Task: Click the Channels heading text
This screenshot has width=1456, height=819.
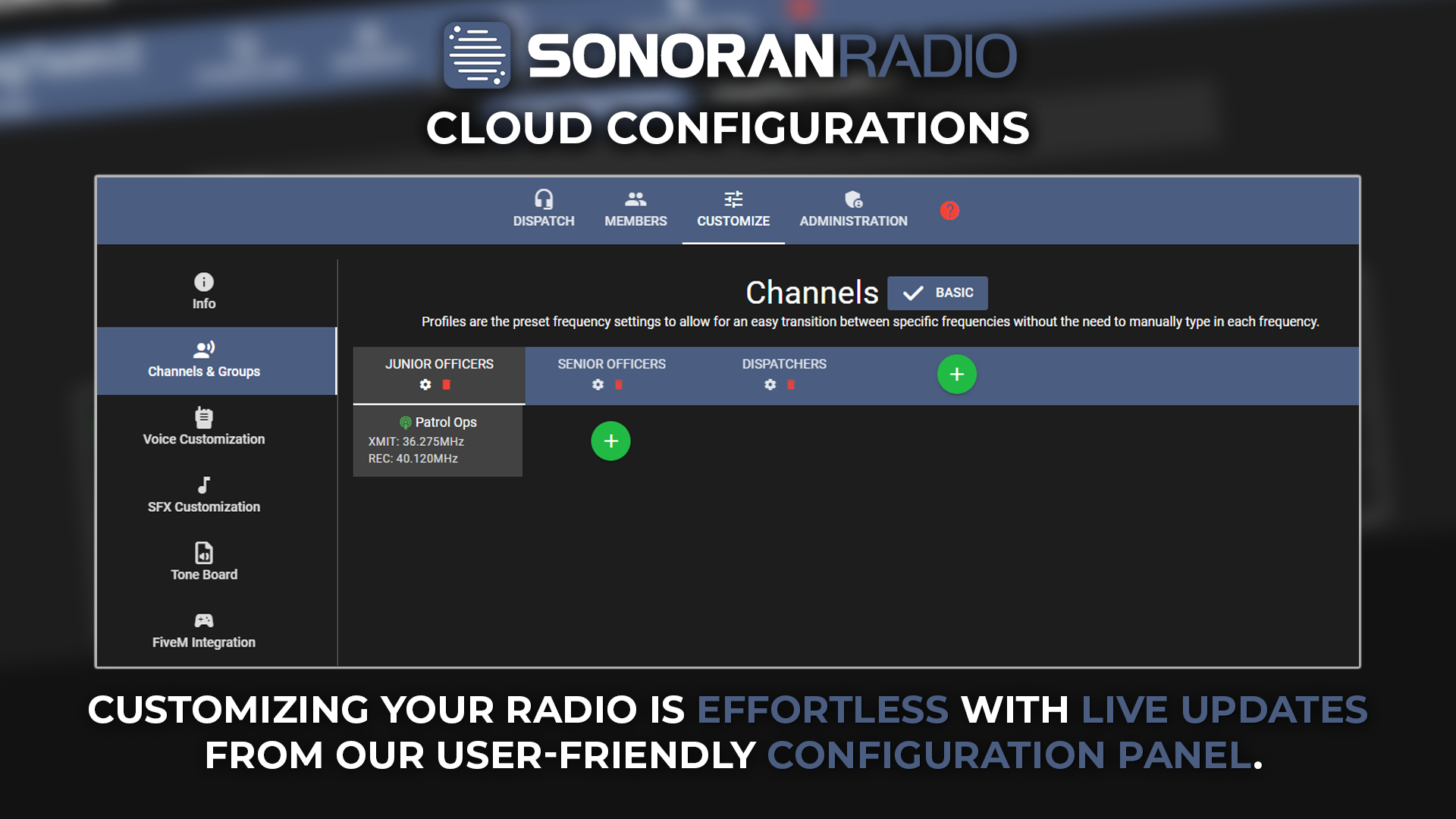Action: pos(812,293)
